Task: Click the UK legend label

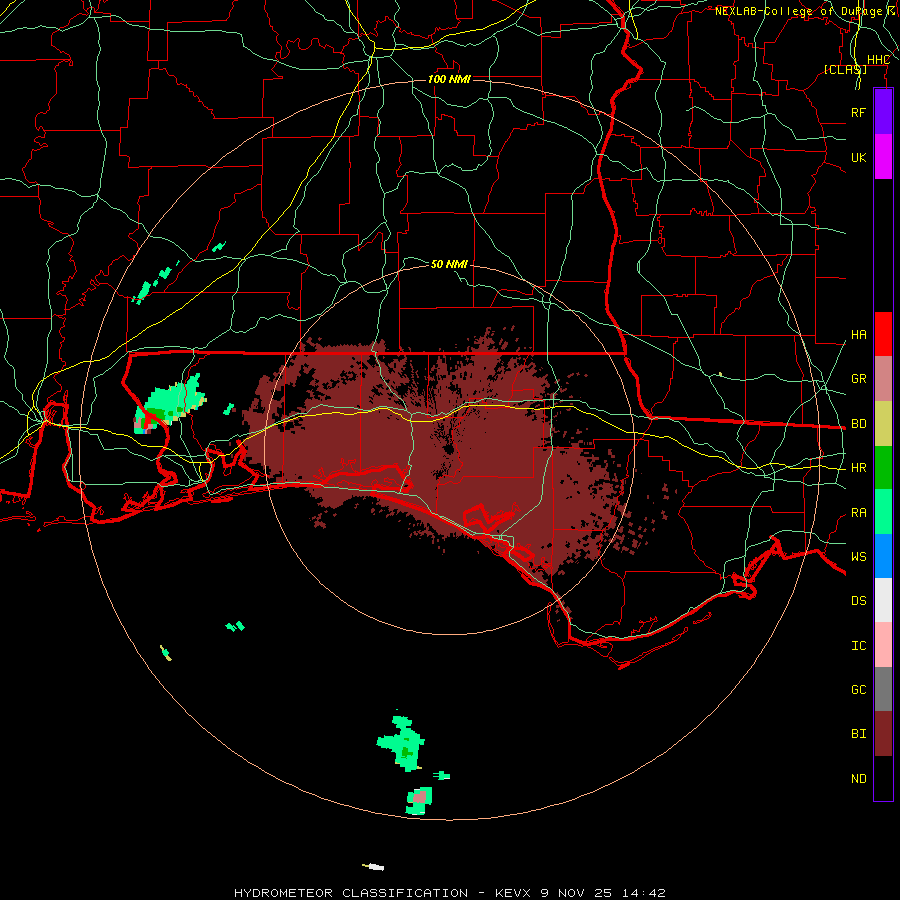Action: pyautogui.click(x=858, y=157)
